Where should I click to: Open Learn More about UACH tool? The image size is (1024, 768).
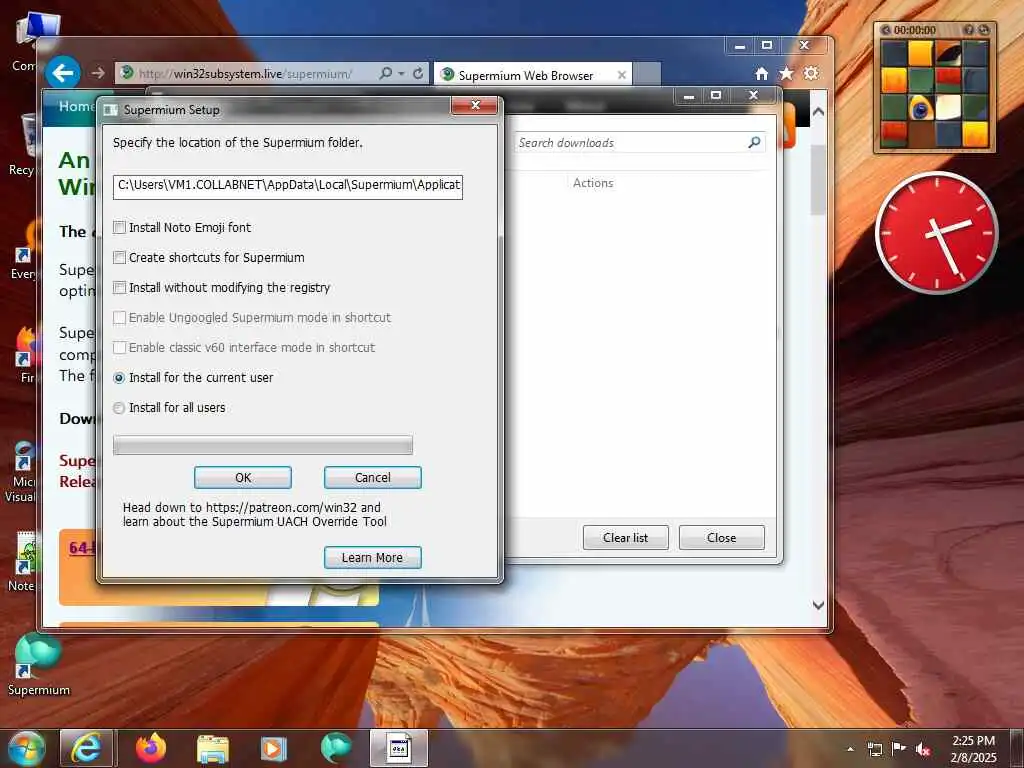[372, 558]
